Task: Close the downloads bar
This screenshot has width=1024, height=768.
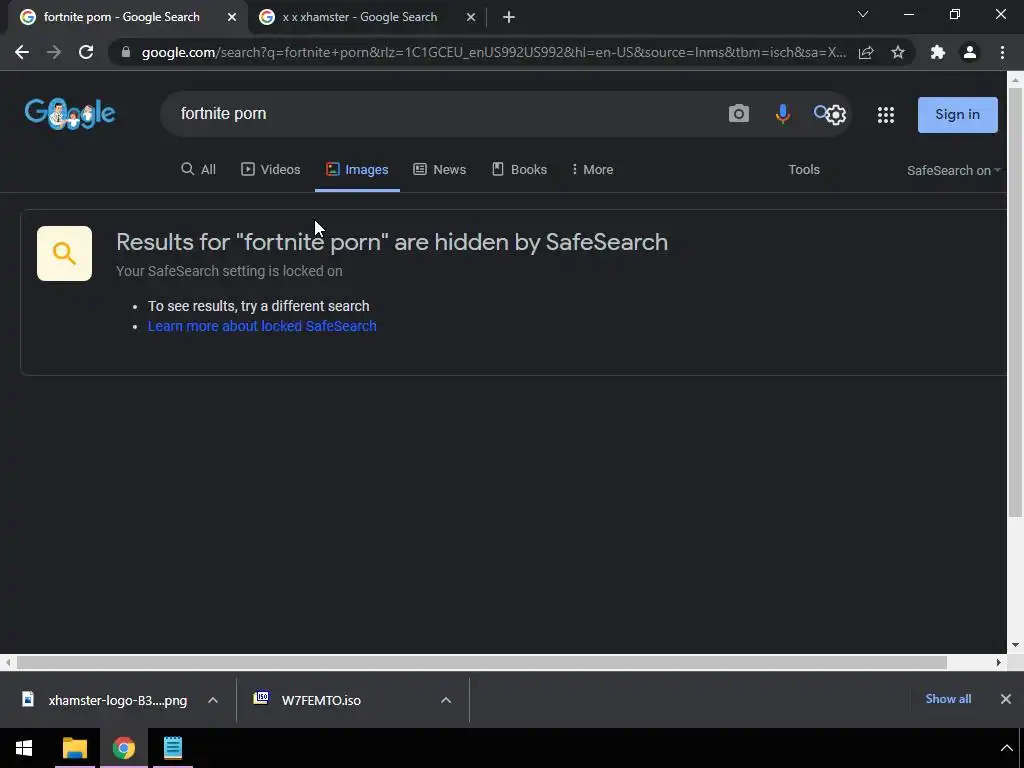Action: point(1006,699)
